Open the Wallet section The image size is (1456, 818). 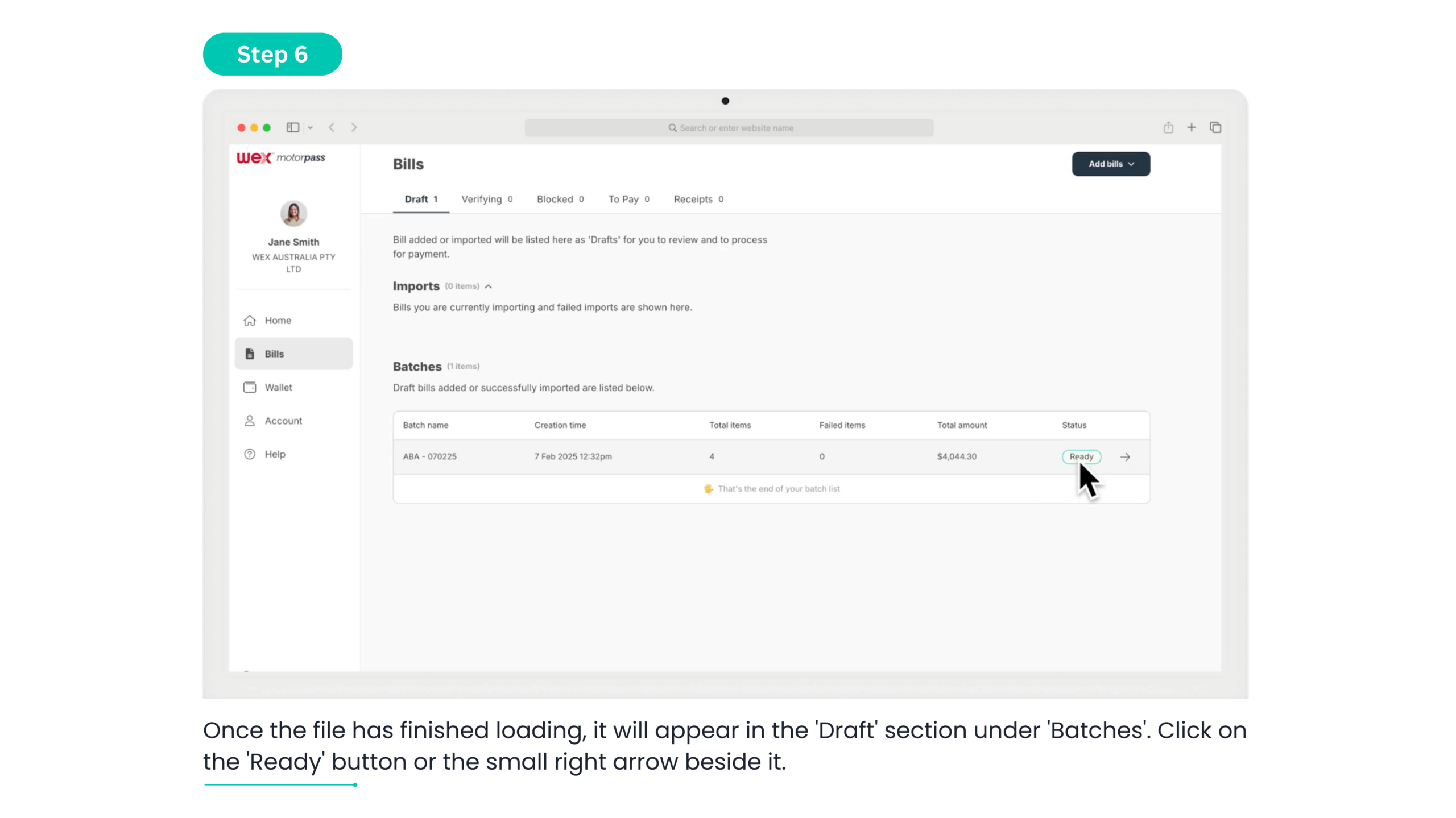[278, 387]
